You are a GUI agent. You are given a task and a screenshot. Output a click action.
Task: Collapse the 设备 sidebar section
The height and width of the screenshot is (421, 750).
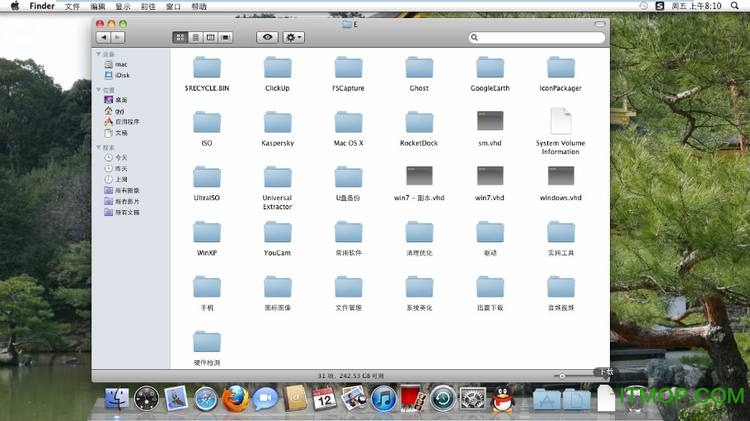pos(99,54)
